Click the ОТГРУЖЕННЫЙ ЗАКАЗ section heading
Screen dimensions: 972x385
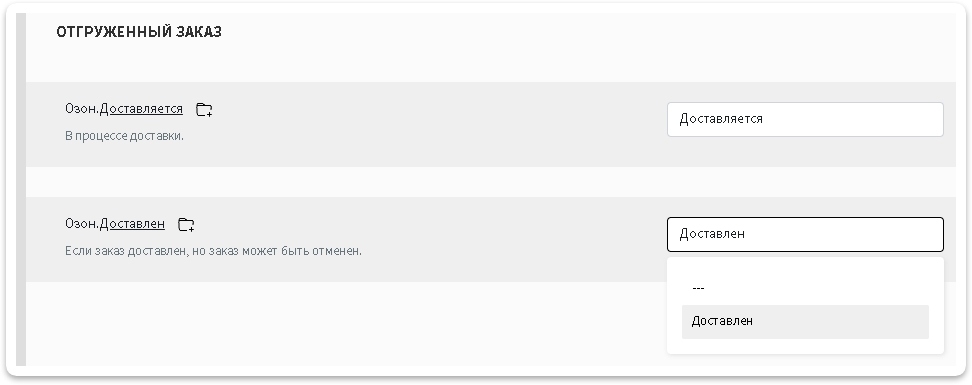click(x=139, y=32)
